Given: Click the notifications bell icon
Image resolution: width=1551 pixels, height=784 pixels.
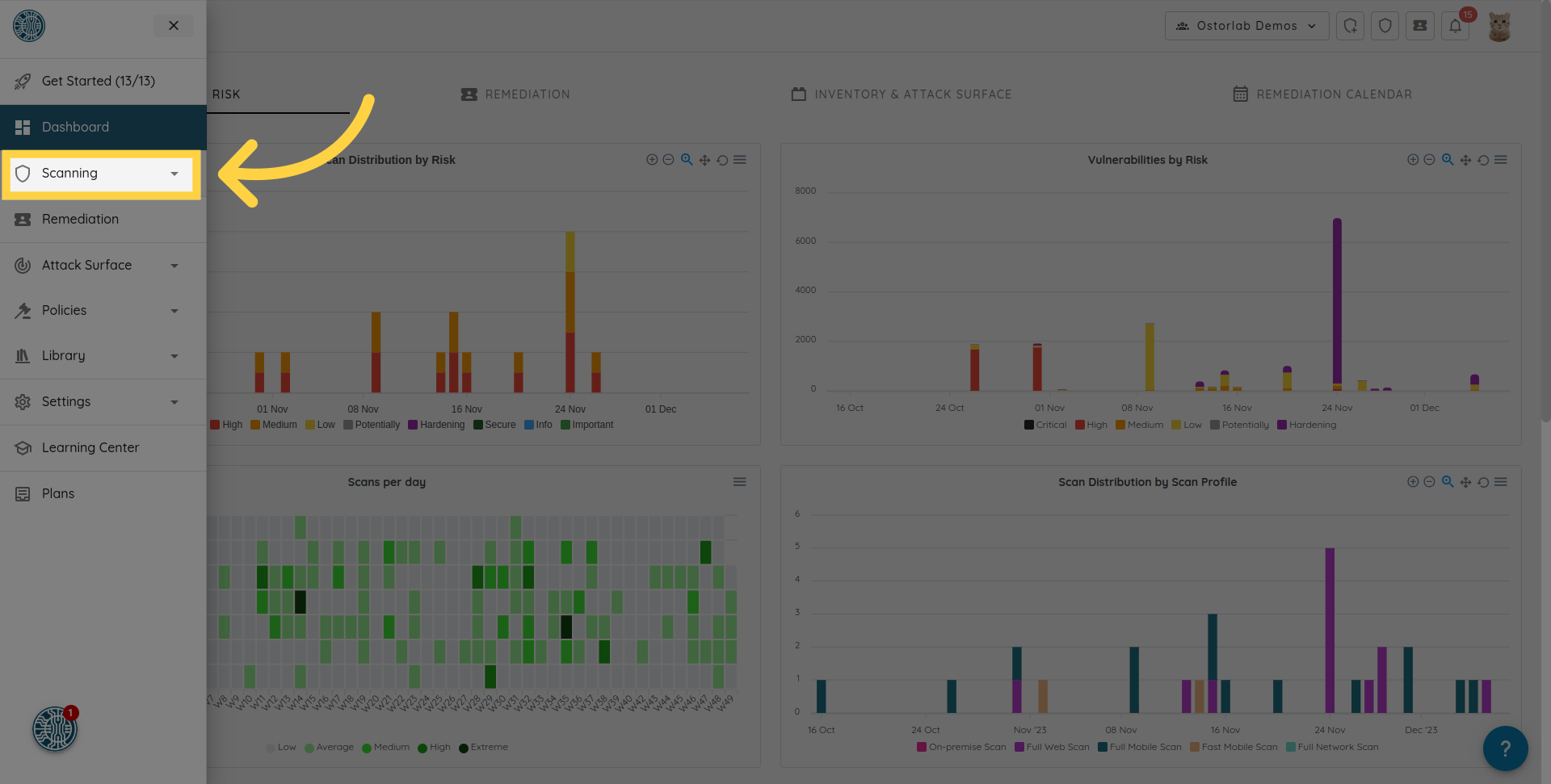Looking at the screenshot, I should tap(1455, 26).
